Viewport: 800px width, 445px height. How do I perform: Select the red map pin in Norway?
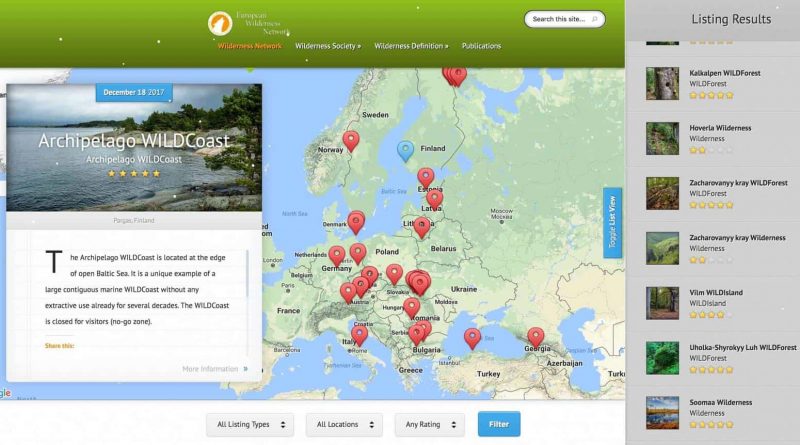(351, 141)
